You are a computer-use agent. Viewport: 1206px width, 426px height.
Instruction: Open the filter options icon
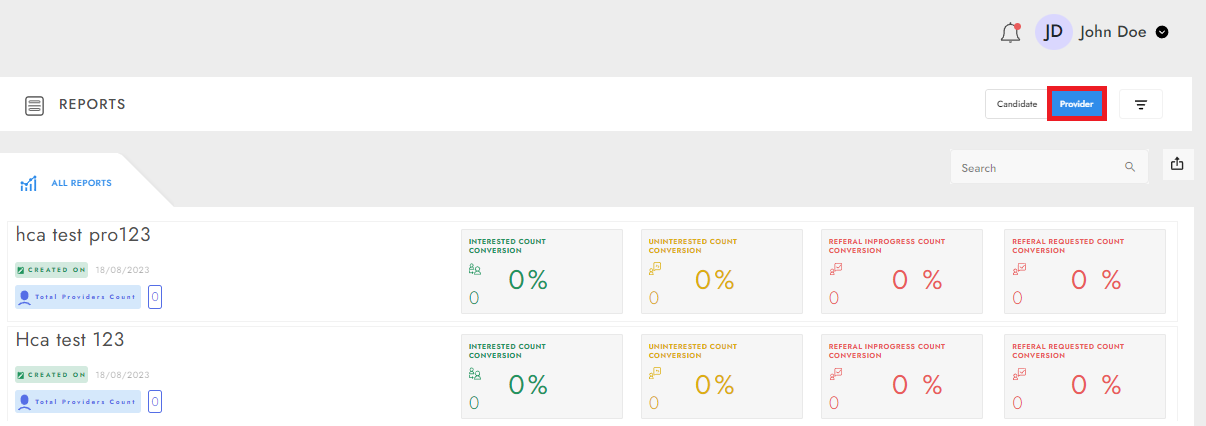tap(1141, 104)
